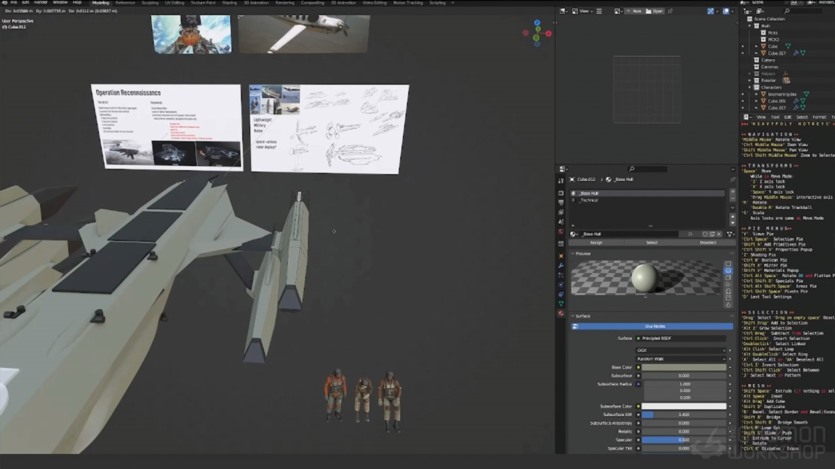Open the View Layer properties tab

[x=561, y=212]
